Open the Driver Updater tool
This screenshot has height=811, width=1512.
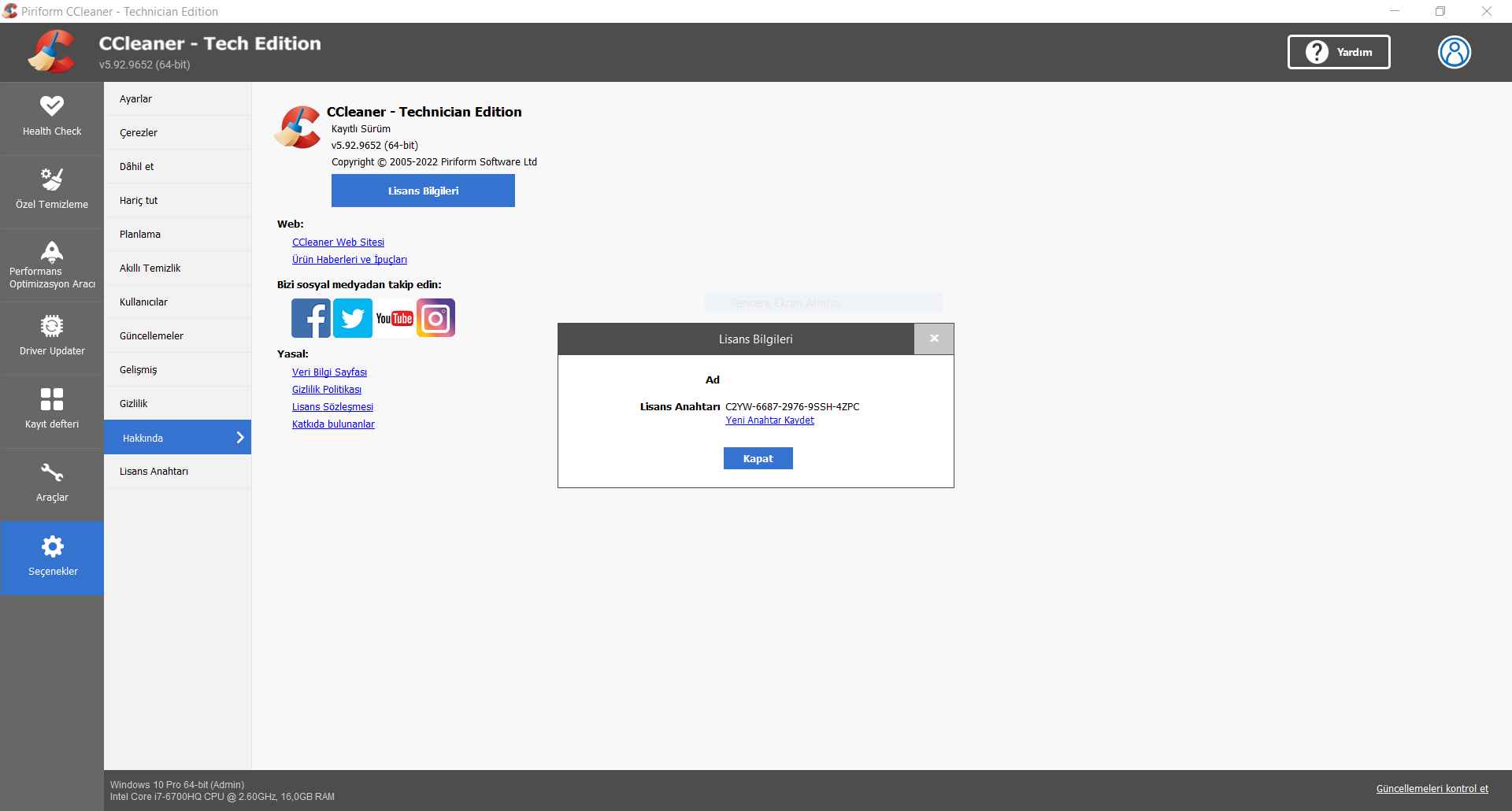click(x=52, y=335)
